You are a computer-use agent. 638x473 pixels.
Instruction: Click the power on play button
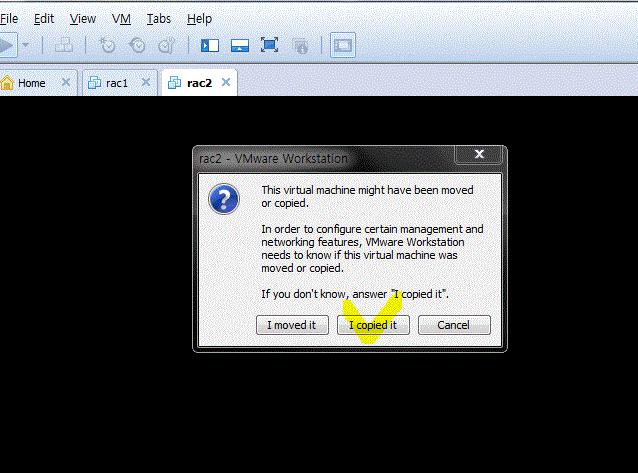pyautogui.click(x=7, y=45)
